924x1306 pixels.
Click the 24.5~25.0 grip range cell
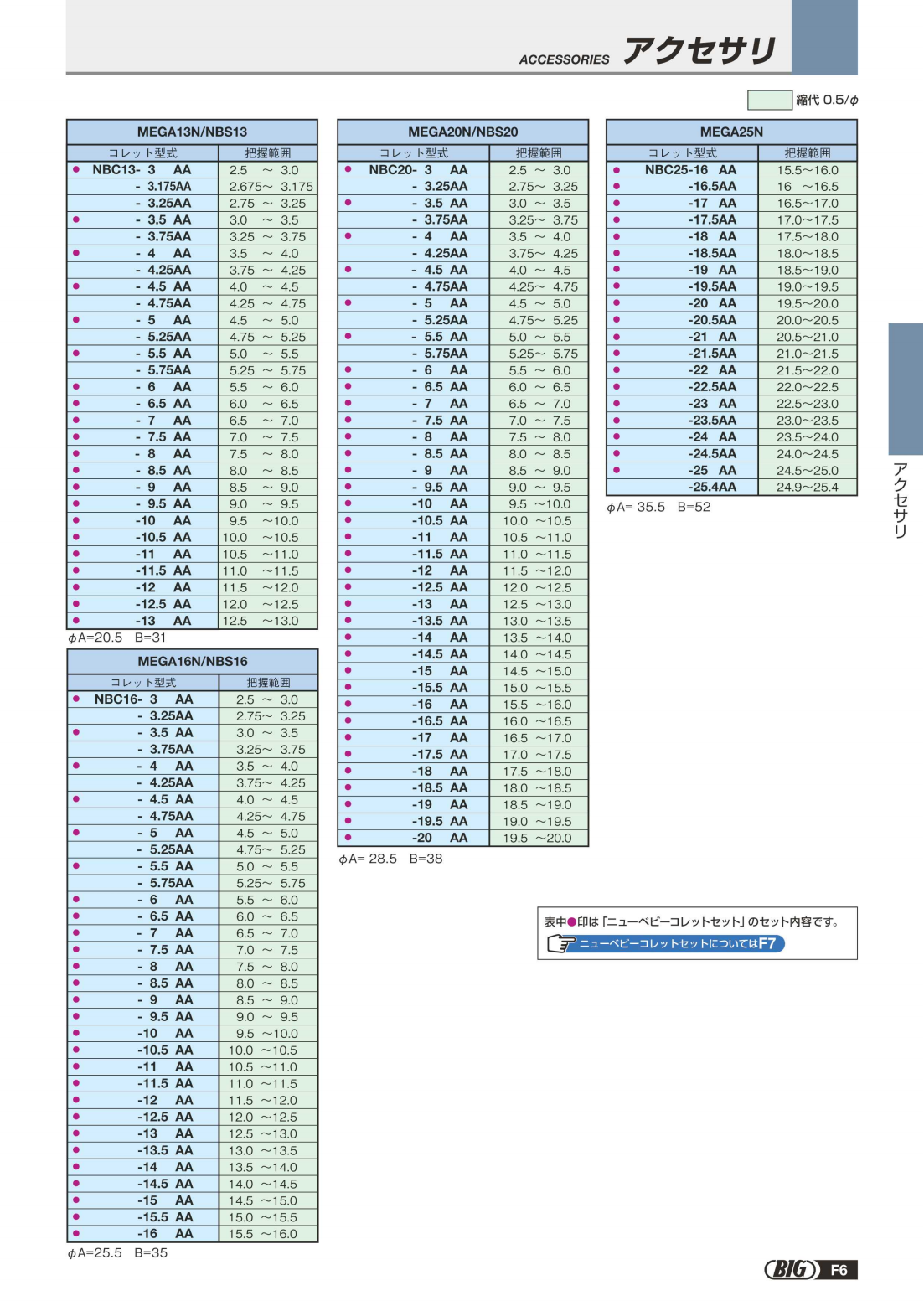coord(807,470)
